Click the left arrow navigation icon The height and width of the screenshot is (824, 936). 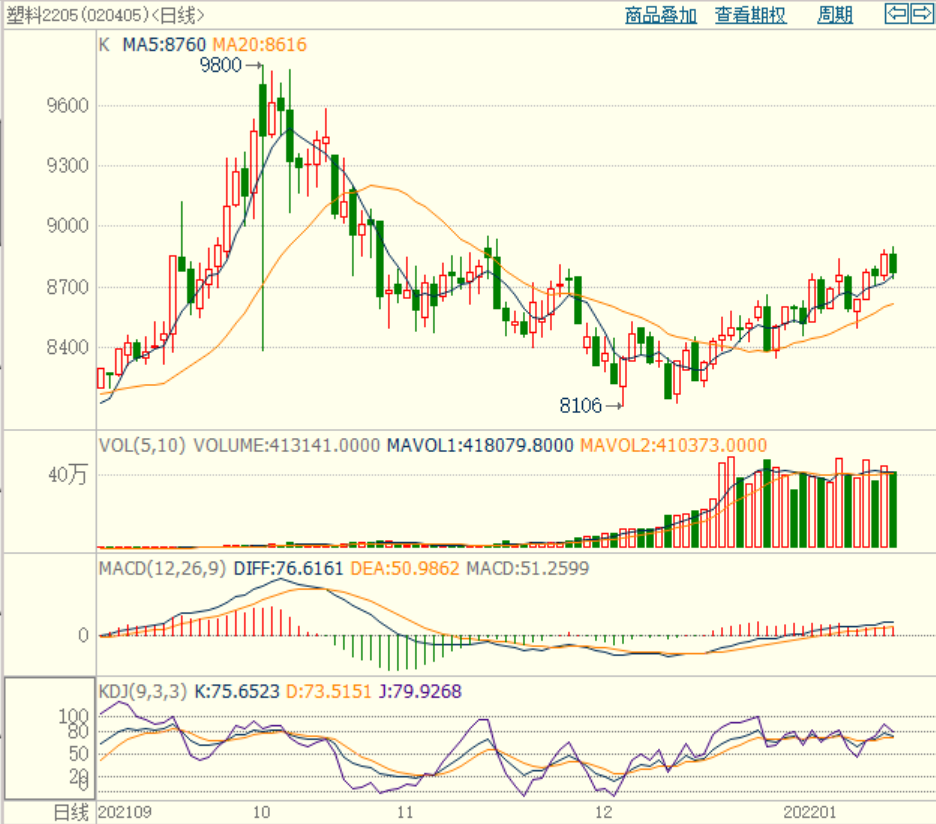[x=897, y=14]
